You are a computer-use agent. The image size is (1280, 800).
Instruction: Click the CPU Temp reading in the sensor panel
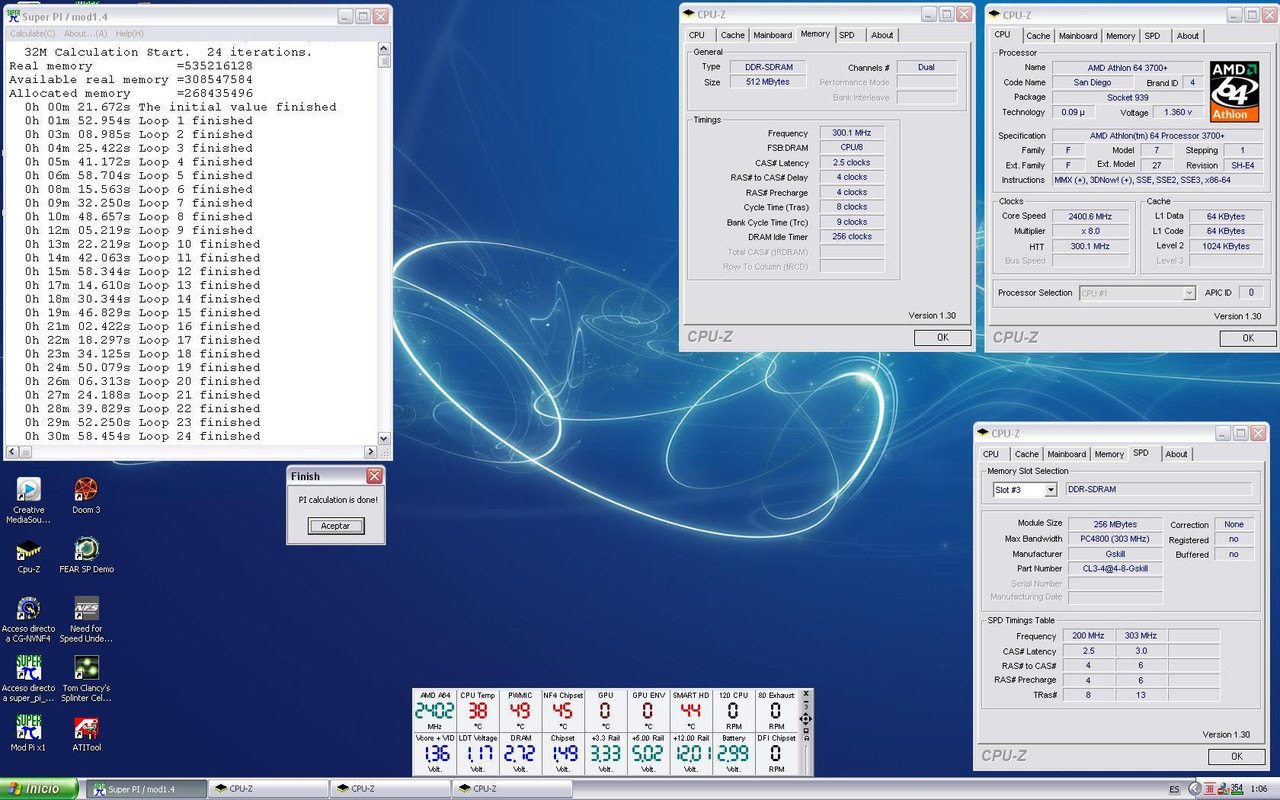pos(477,712)
